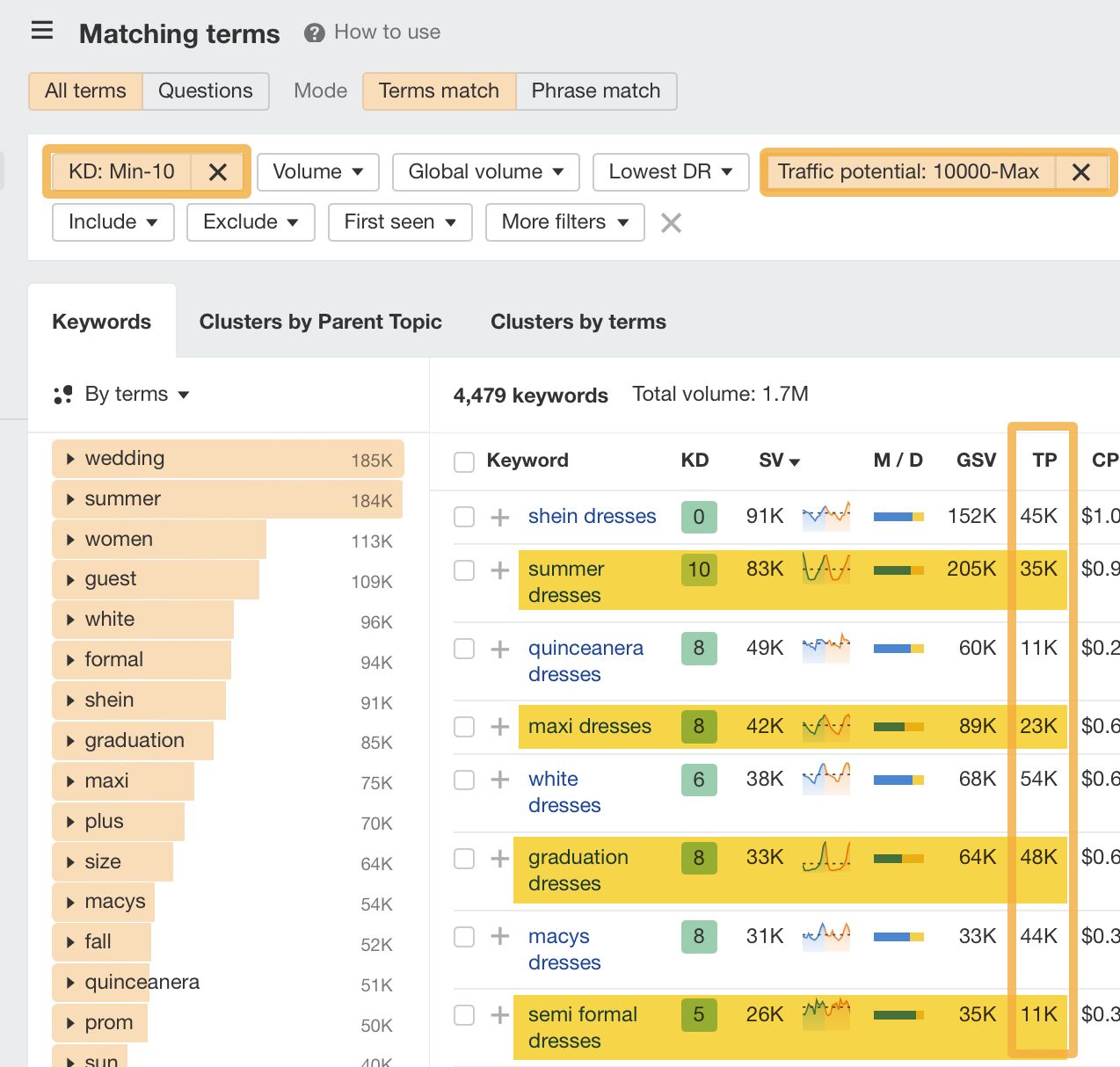
Task: Open the More filters dropdown
Action: (564, 222)
